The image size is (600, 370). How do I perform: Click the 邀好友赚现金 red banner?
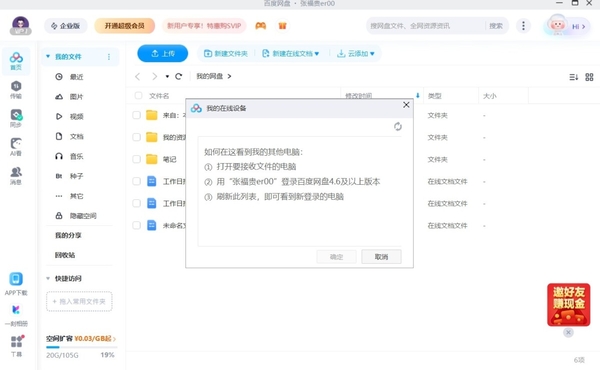(x=568, y=305)
